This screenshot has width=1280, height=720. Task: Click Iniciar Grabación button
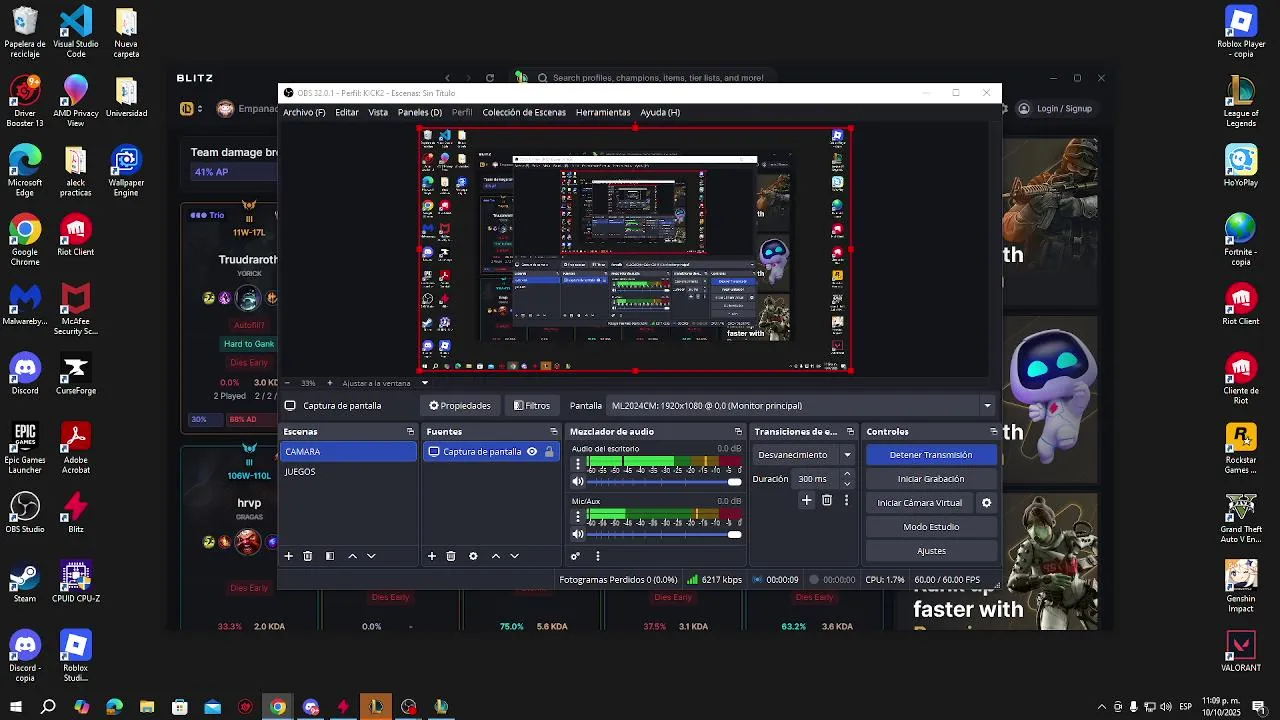pos(931,479)
